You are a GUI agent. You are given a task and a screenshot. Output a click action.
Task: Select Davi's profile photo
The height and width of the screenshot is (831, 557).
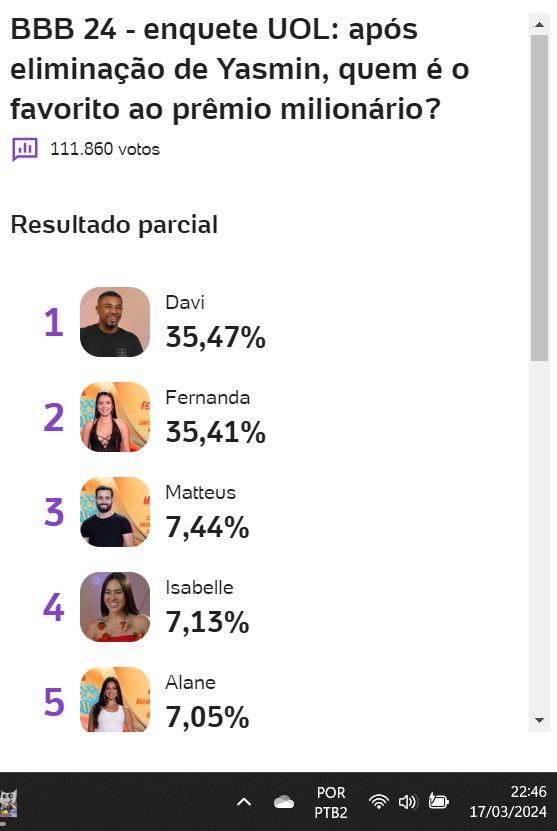(115, 322)
